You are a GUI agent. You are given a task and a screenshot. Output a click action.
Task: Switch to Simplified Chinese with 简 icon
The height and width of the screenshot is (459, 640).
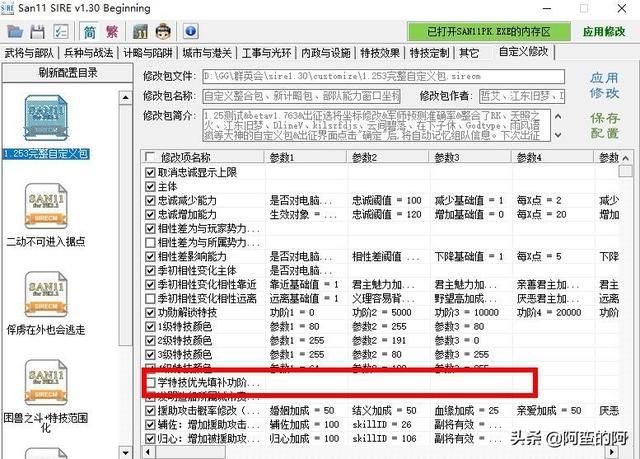click(x=89, y=31)
